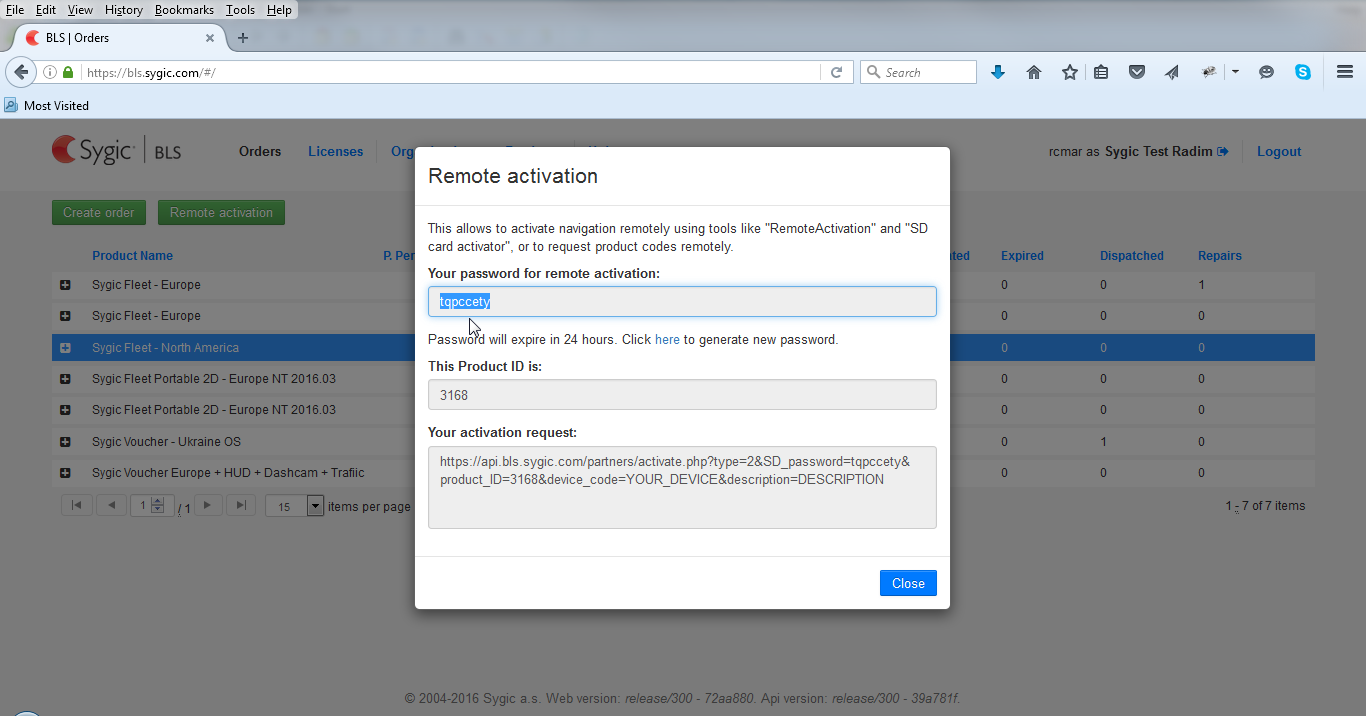Open the items per page dropdown
Screen dimensions: 1366x716
click(x=315, y=506)
